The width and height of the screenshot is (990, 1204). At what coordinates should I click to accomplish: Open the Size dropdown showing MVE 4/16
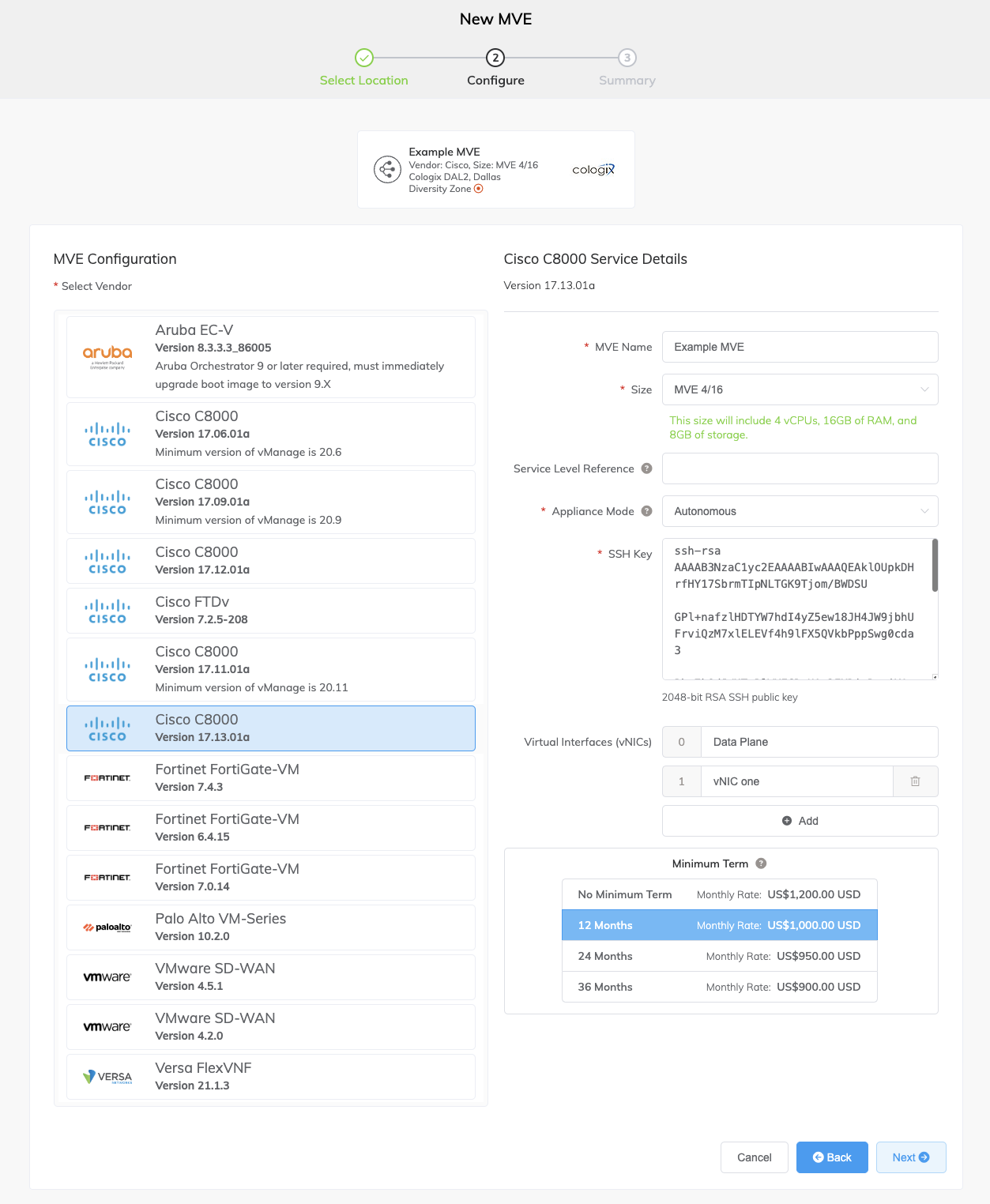tap(800, 389)
